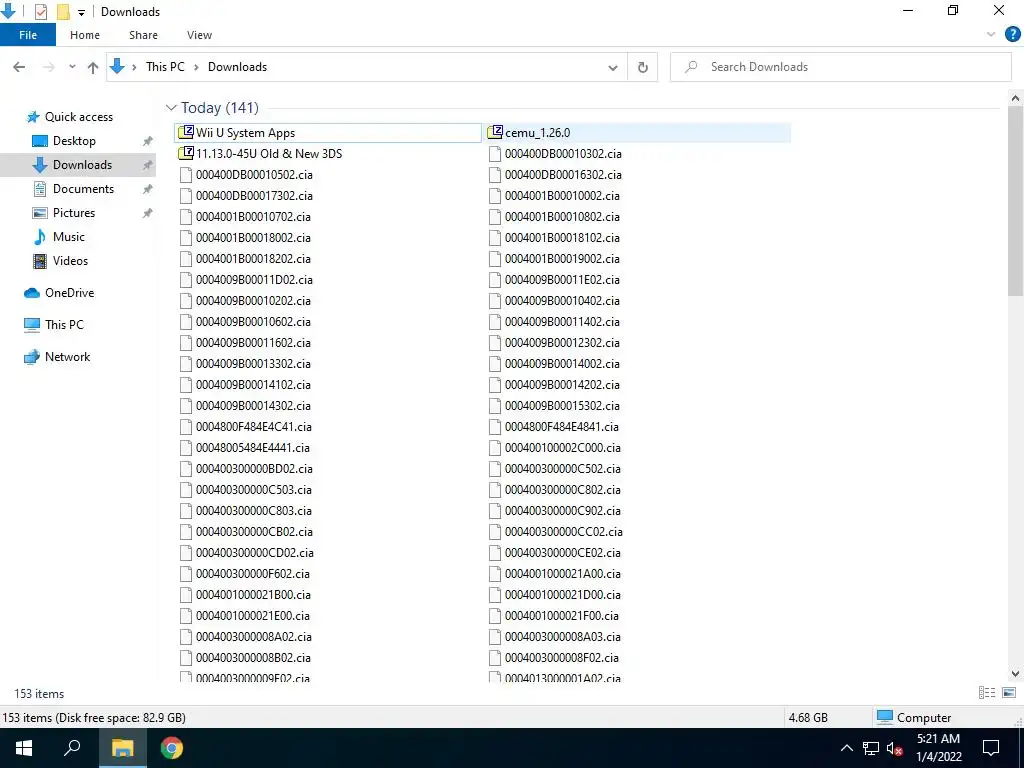Open the notification center icon
Viewport: 1024px width, 768px height.
(991, 748)
